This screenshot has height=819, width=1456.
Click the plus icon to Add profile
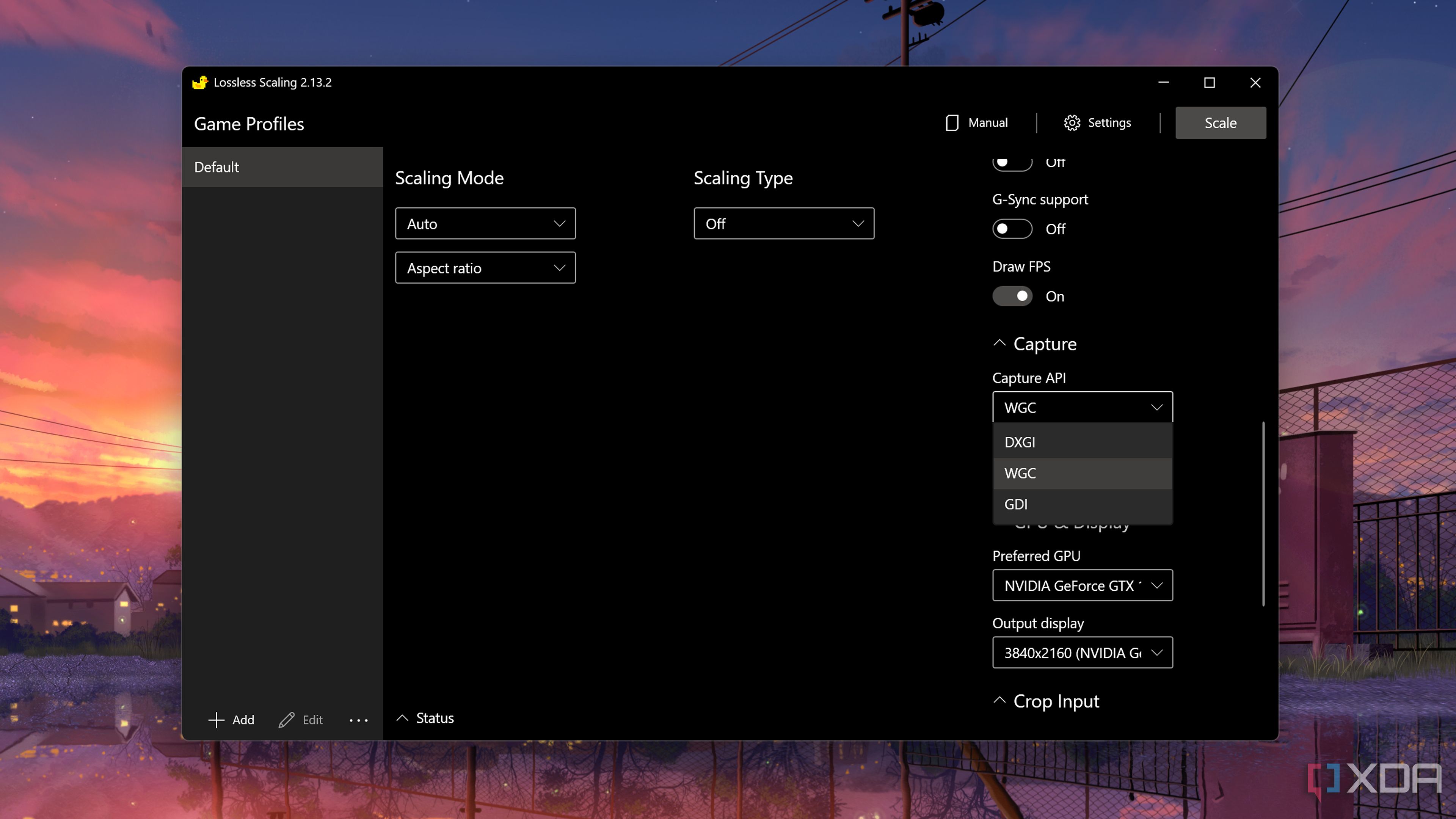(x=217, y=720)
